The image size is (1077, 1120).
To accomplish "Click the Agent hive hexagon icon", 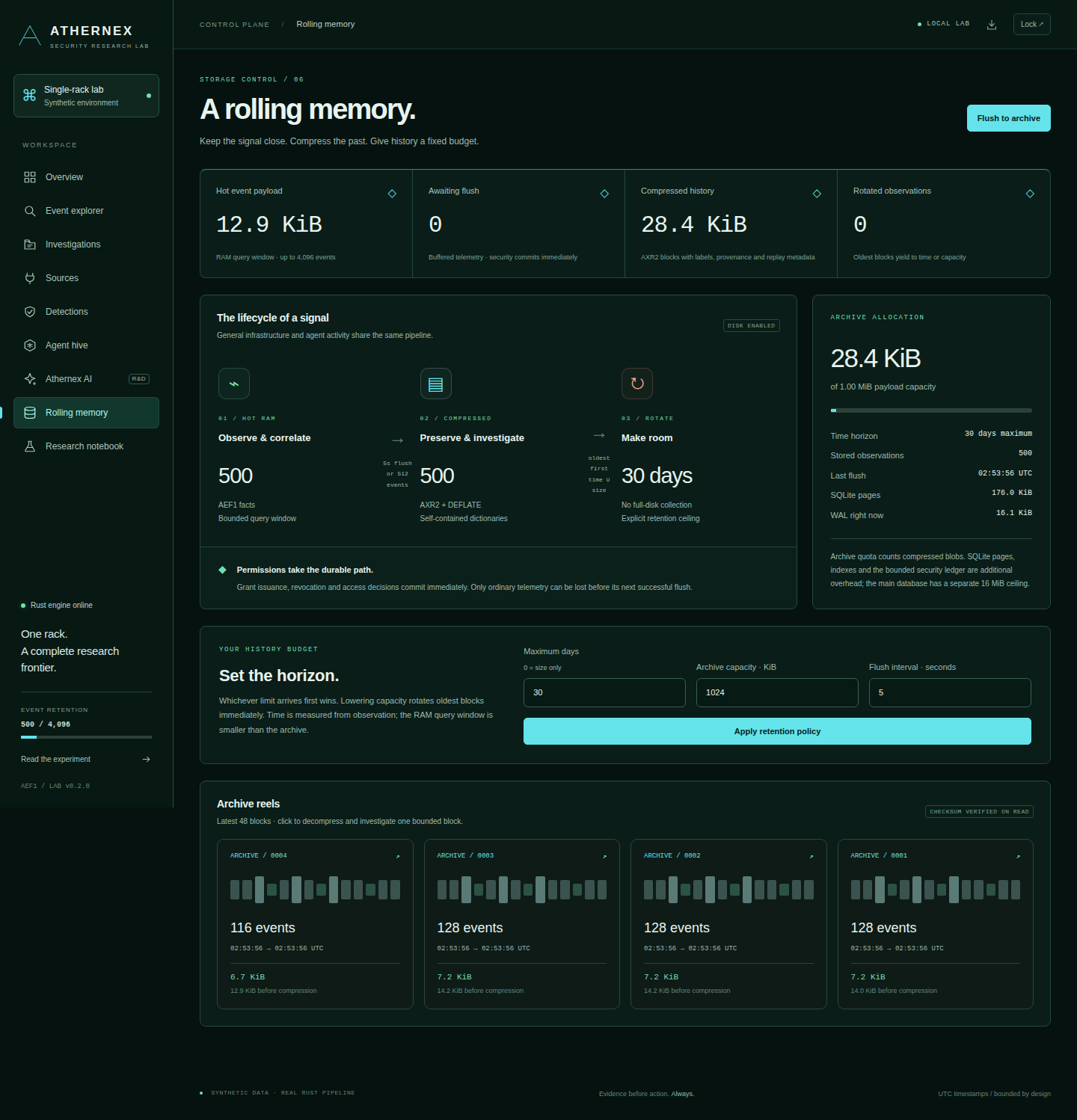I will tap(30, 345).
